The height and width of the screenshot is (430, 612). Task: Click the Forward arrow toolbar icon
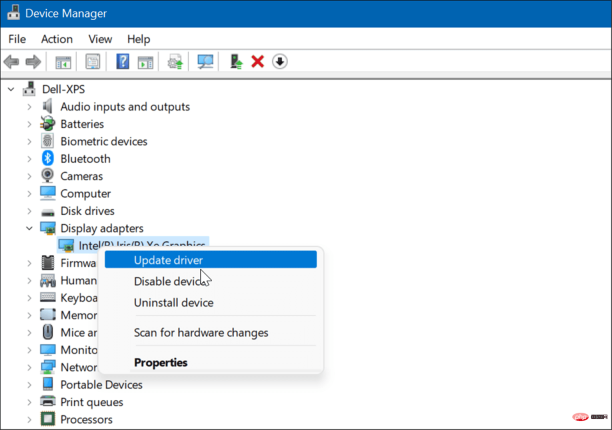click(x=33, y=62)
